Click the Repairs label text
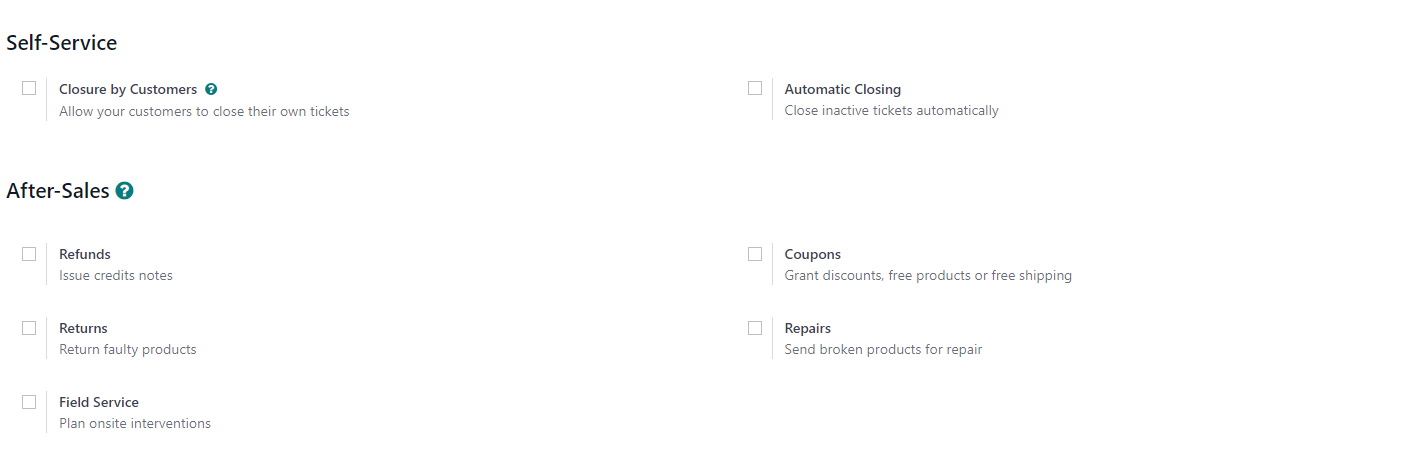 point(808,328)
